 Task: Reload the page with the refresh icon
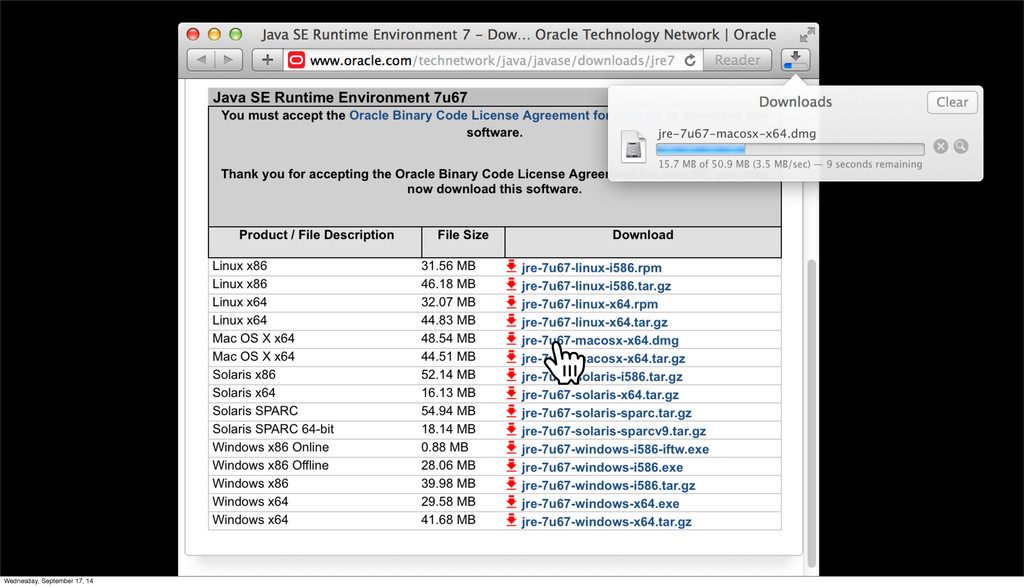[x=690, y=60]
